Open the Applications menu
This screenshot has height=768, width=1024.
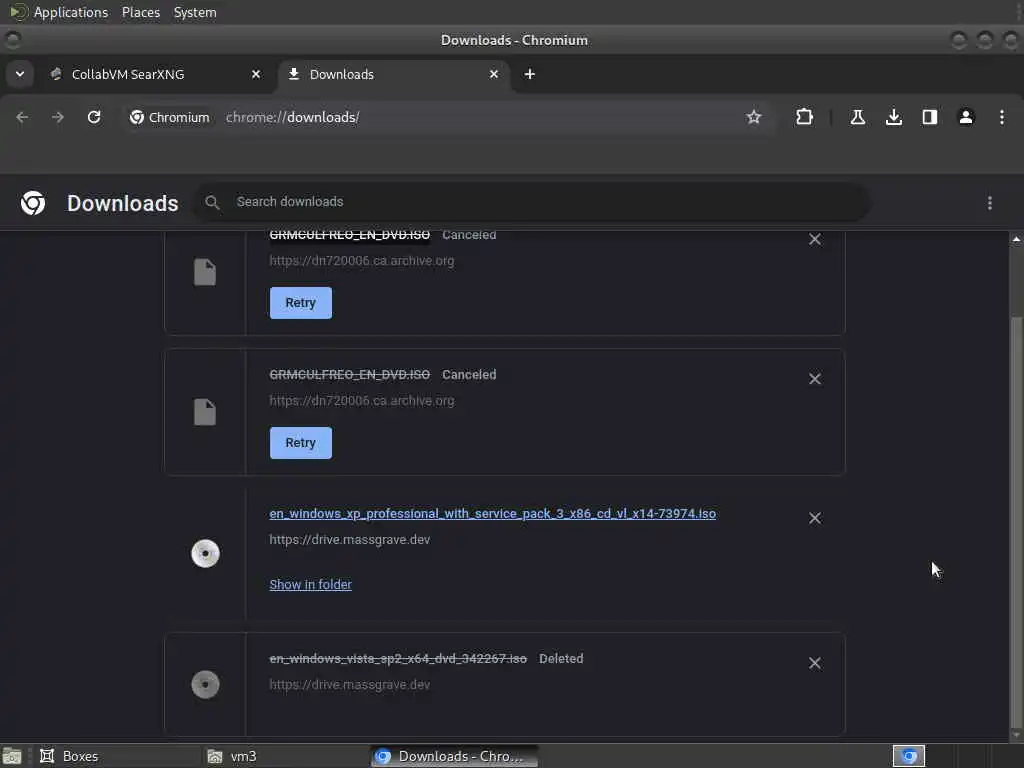[x=71, y=12]
